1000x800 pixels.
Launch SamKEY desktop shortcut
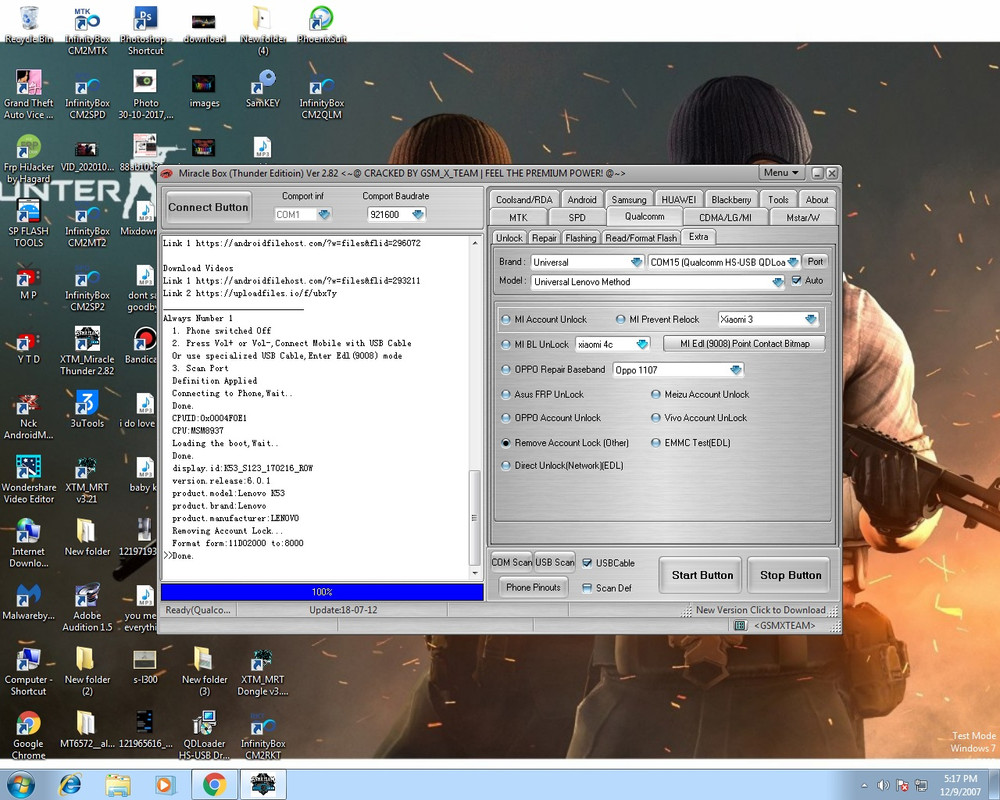[263, 89]
